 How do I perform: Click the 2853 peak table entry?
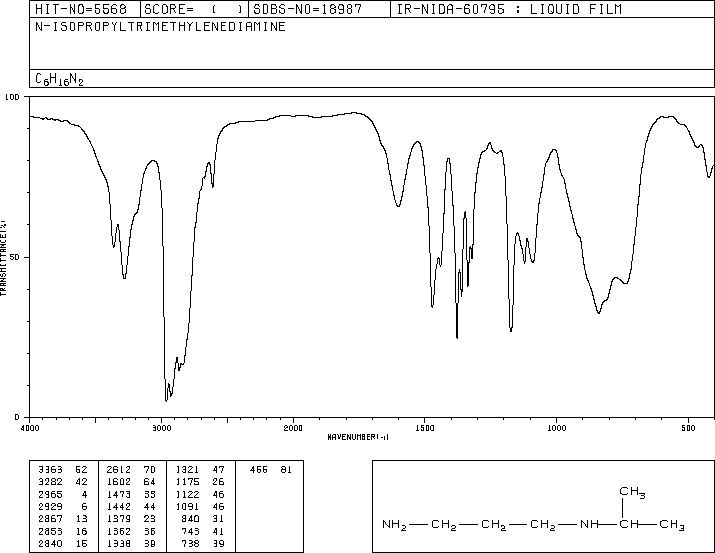coord(62,531)
